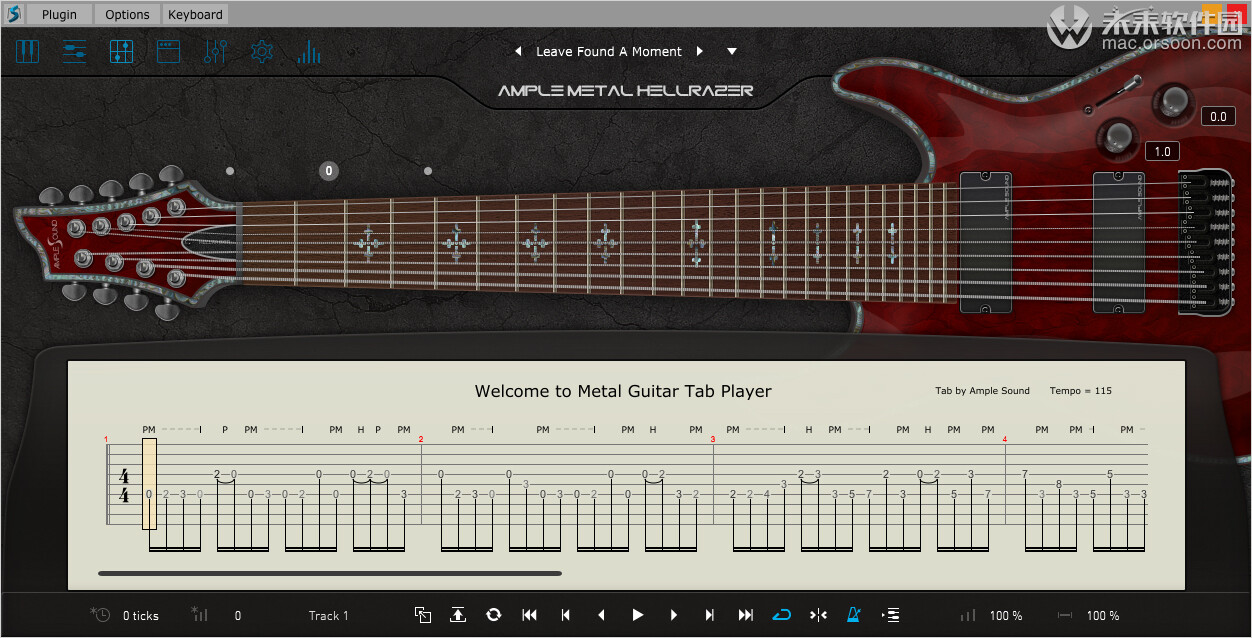Image resolution: width=1252 pixels, height=638 pixels.
Task: Jump to start with rewind-to-beginning button
Action: coord(530,615)
